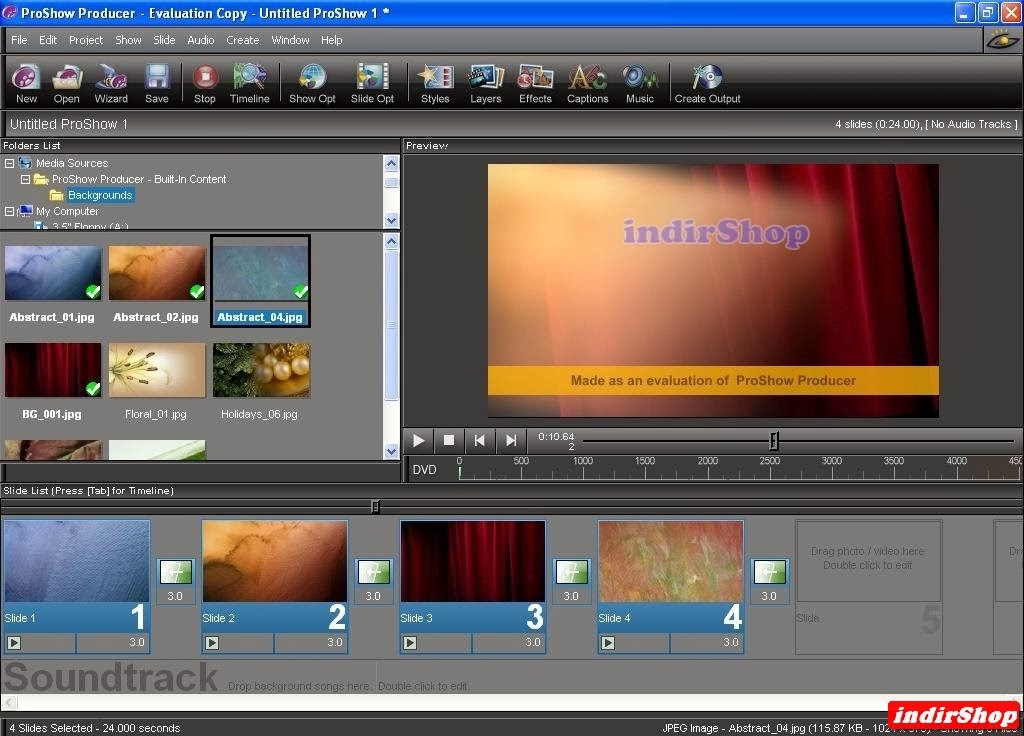Play the preview

pos(418,440)
